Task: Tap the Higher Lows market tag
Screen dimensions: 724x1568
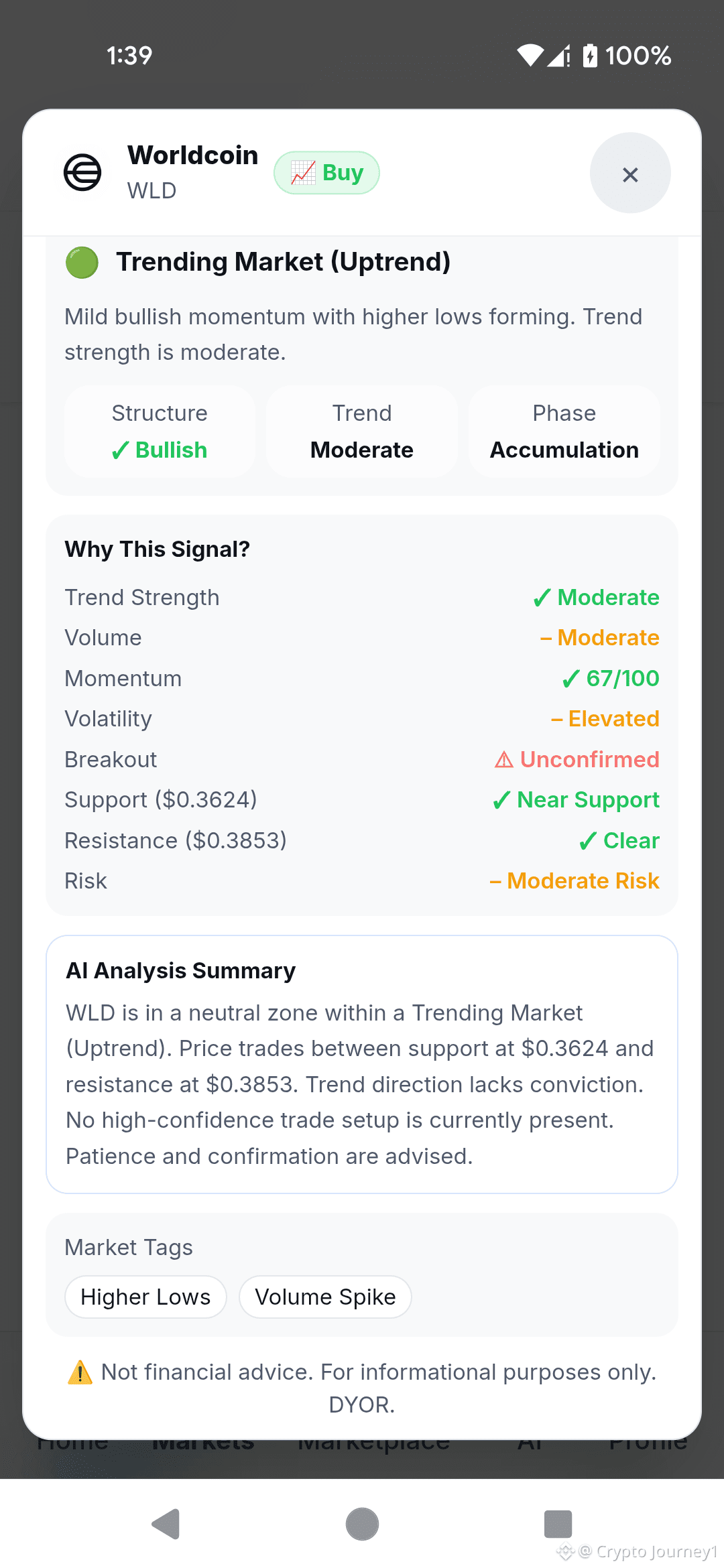Action: 145,1297
